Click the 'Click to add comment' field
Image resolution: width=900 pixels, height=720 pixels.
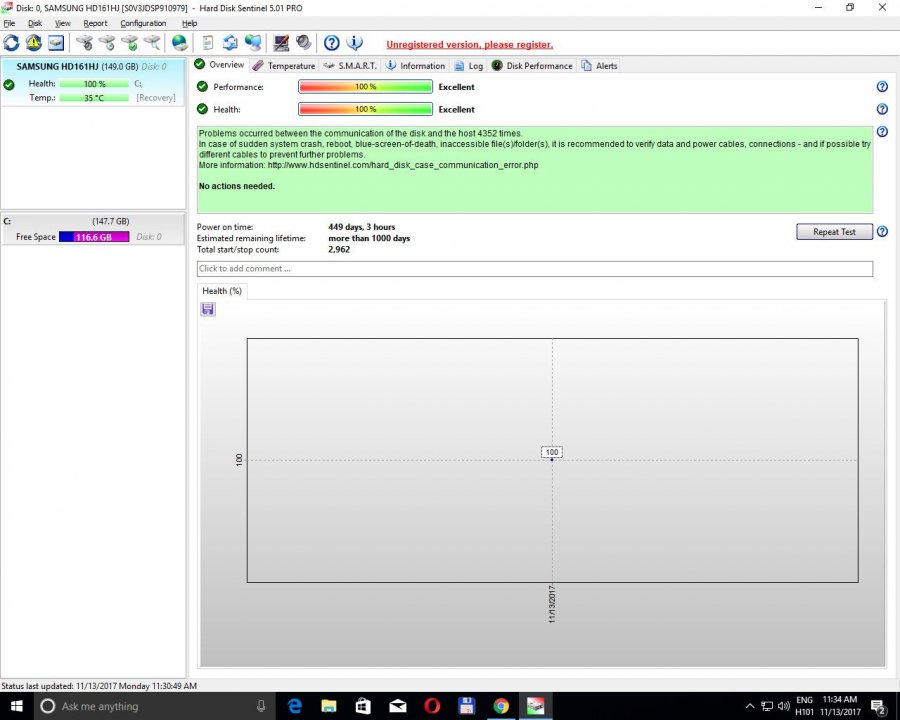(535, 269)
